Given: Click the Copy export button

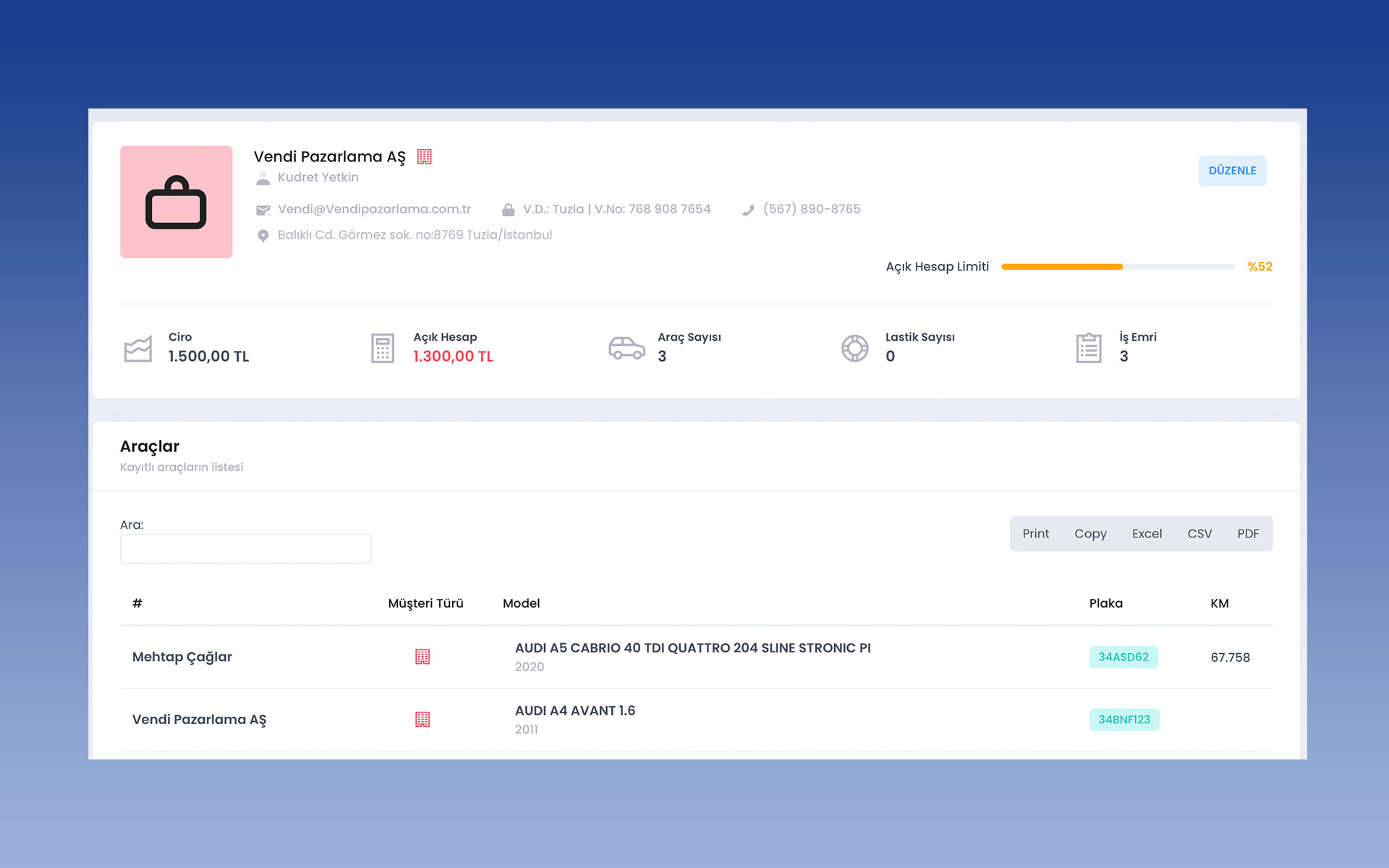Looking at the screenshot, I should point(1090,534).
